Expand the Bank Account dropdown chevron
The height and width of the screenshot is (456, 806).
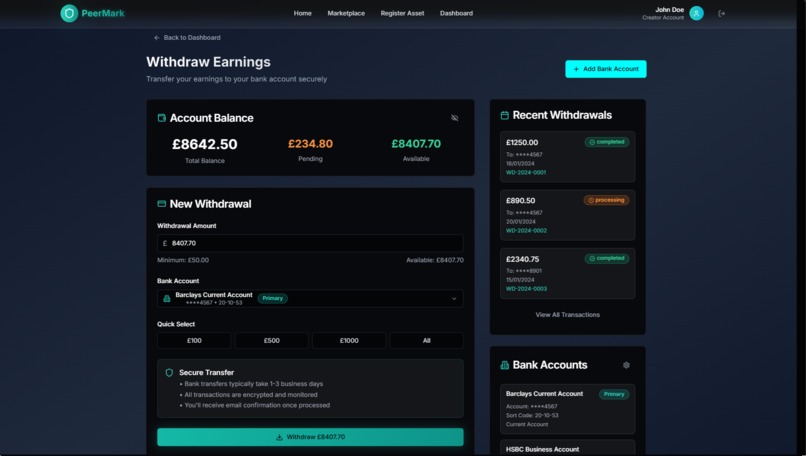pyautogui.click(x=454, y=299)
